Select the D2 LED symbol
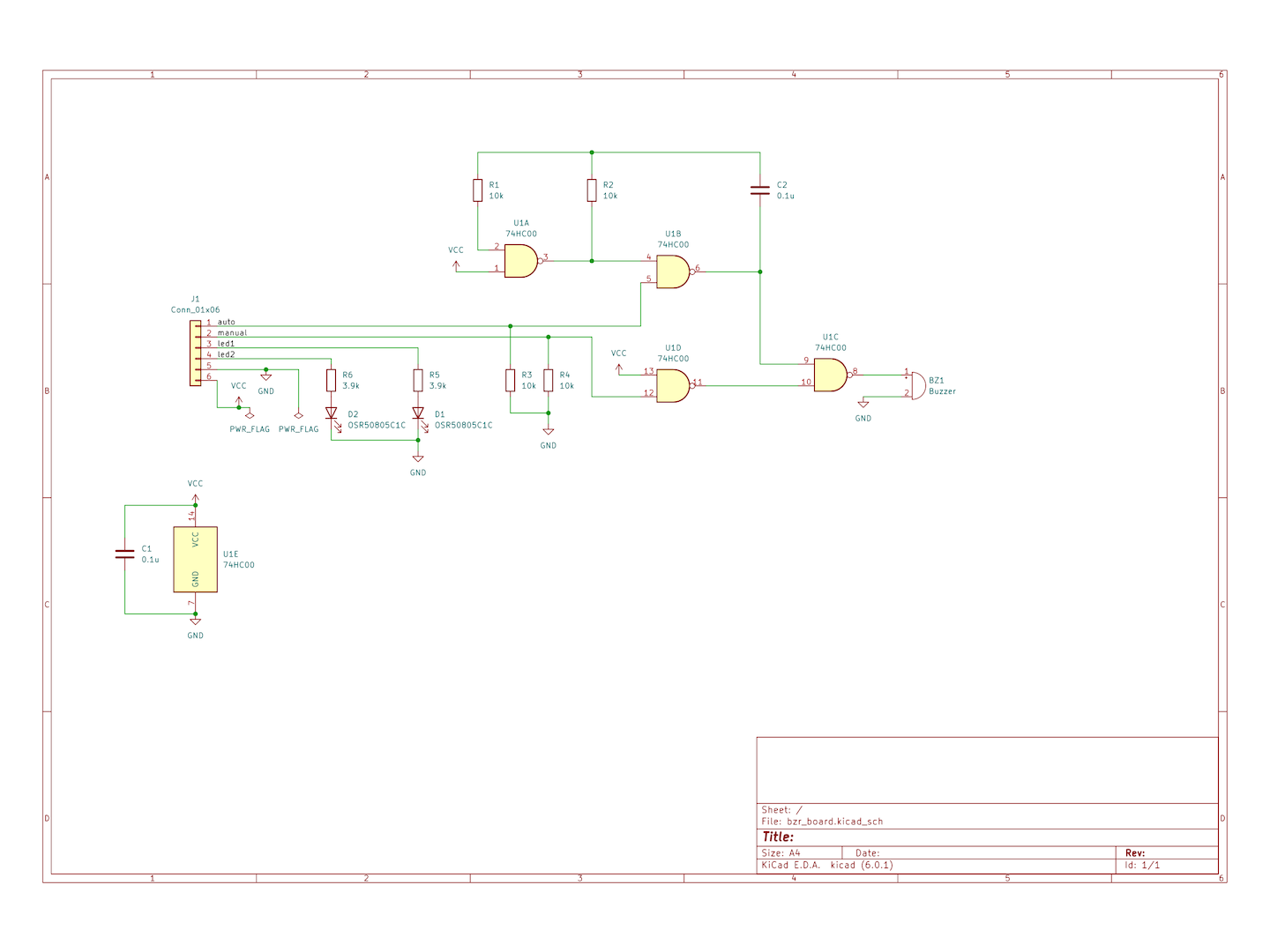 click(332, 413)
